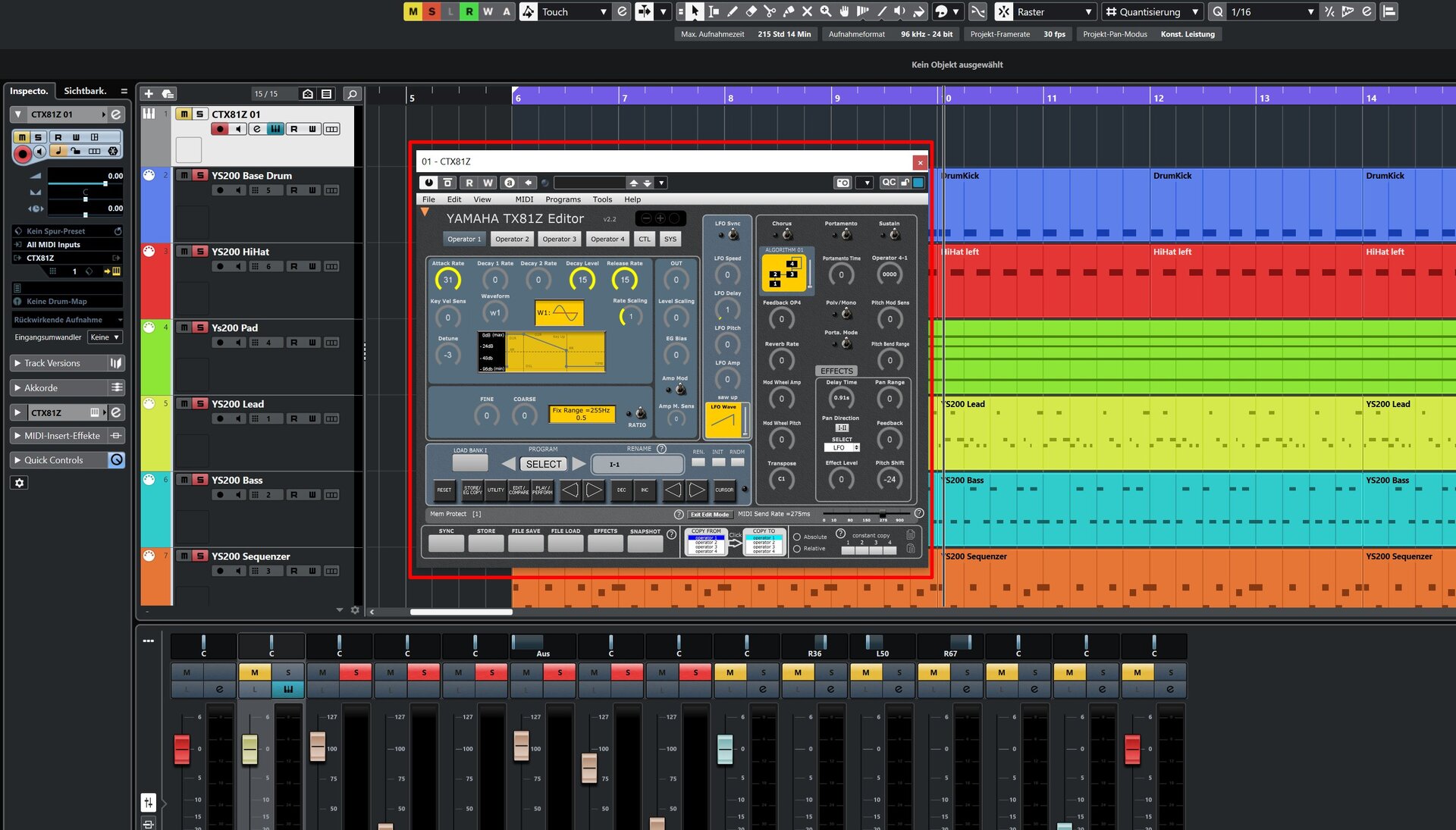Click the ALGORITHM 01 display

785,271
